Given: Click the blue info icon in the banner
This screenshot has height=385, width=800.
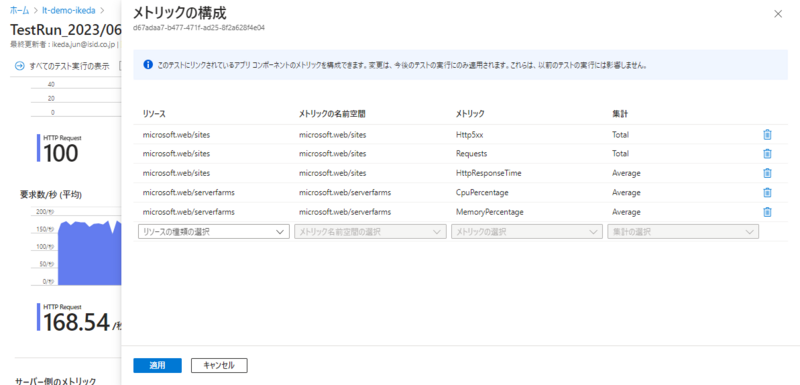Looking at the screenshot, I should click(x=148, y=65).
